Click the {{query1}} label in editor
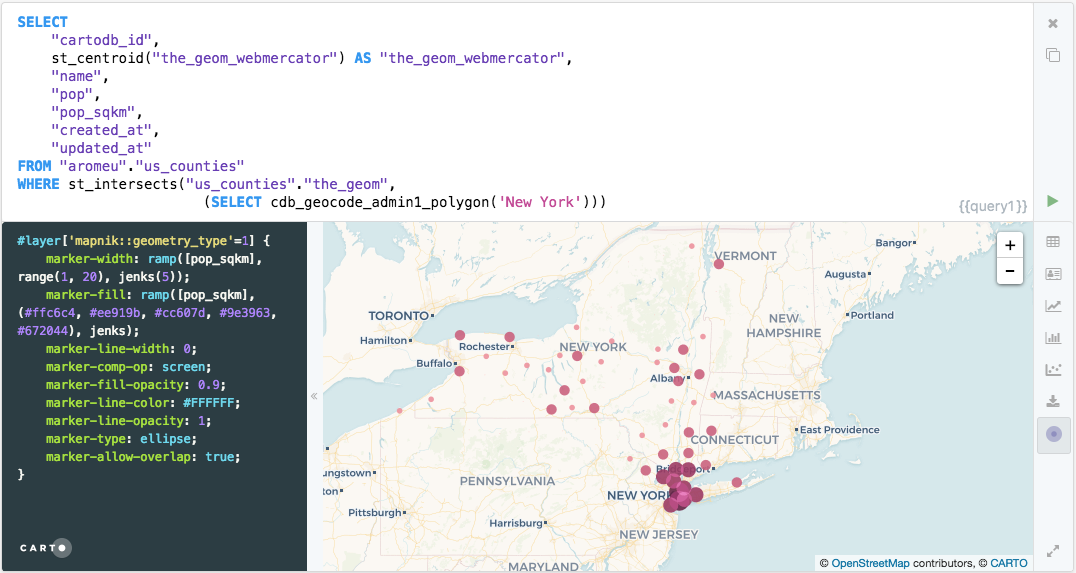Screen dimensions: 1076x573 993,206
